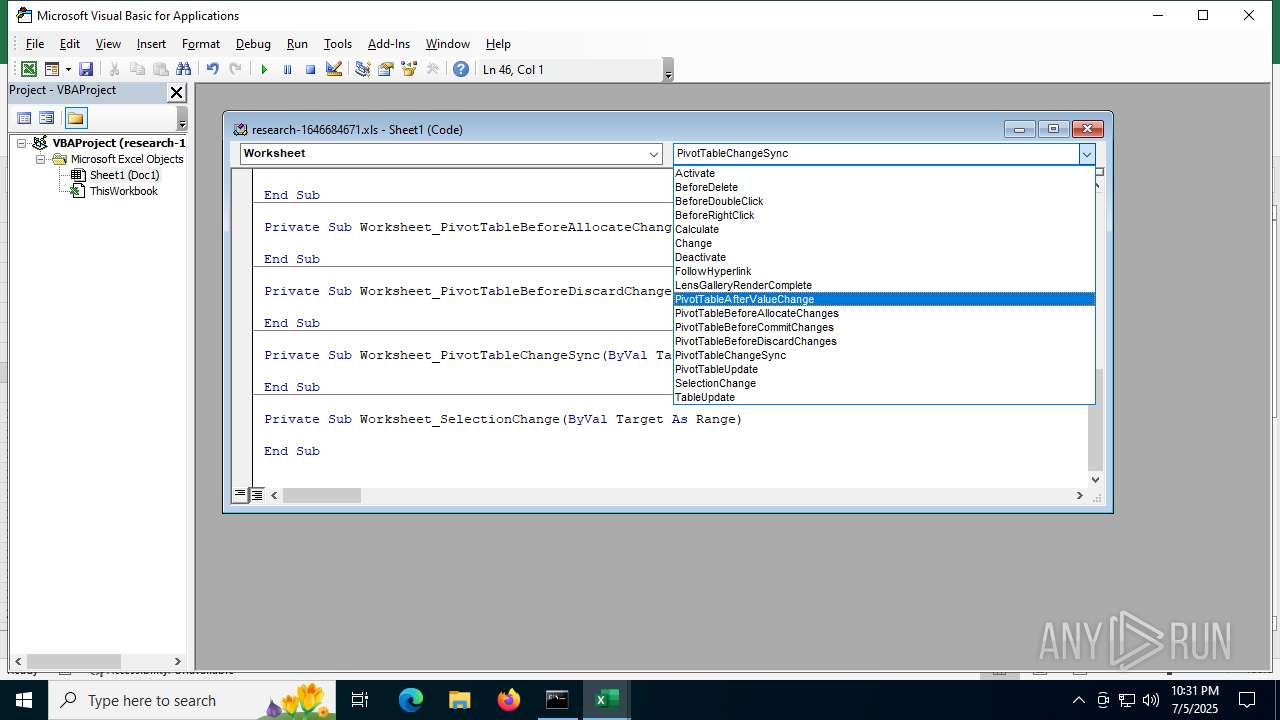Open the Format menu
This screenshot has height=720, width=1280.
pos(201,44)
